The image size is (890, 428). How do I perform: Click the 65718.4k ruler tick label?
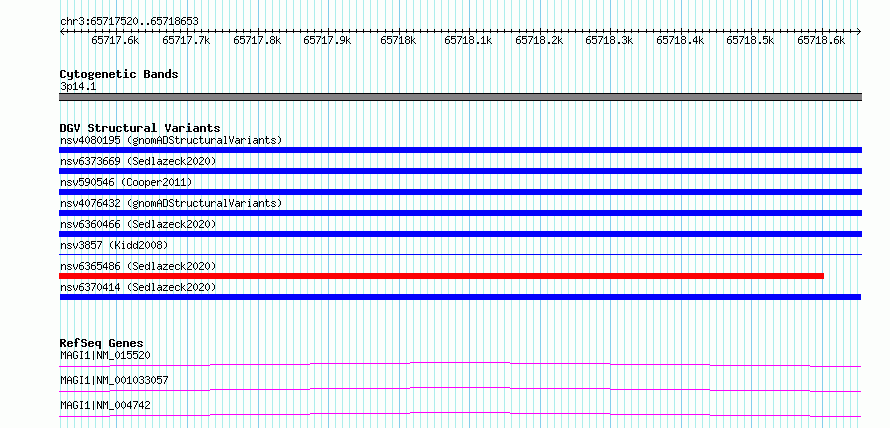(x=681, y=40)
